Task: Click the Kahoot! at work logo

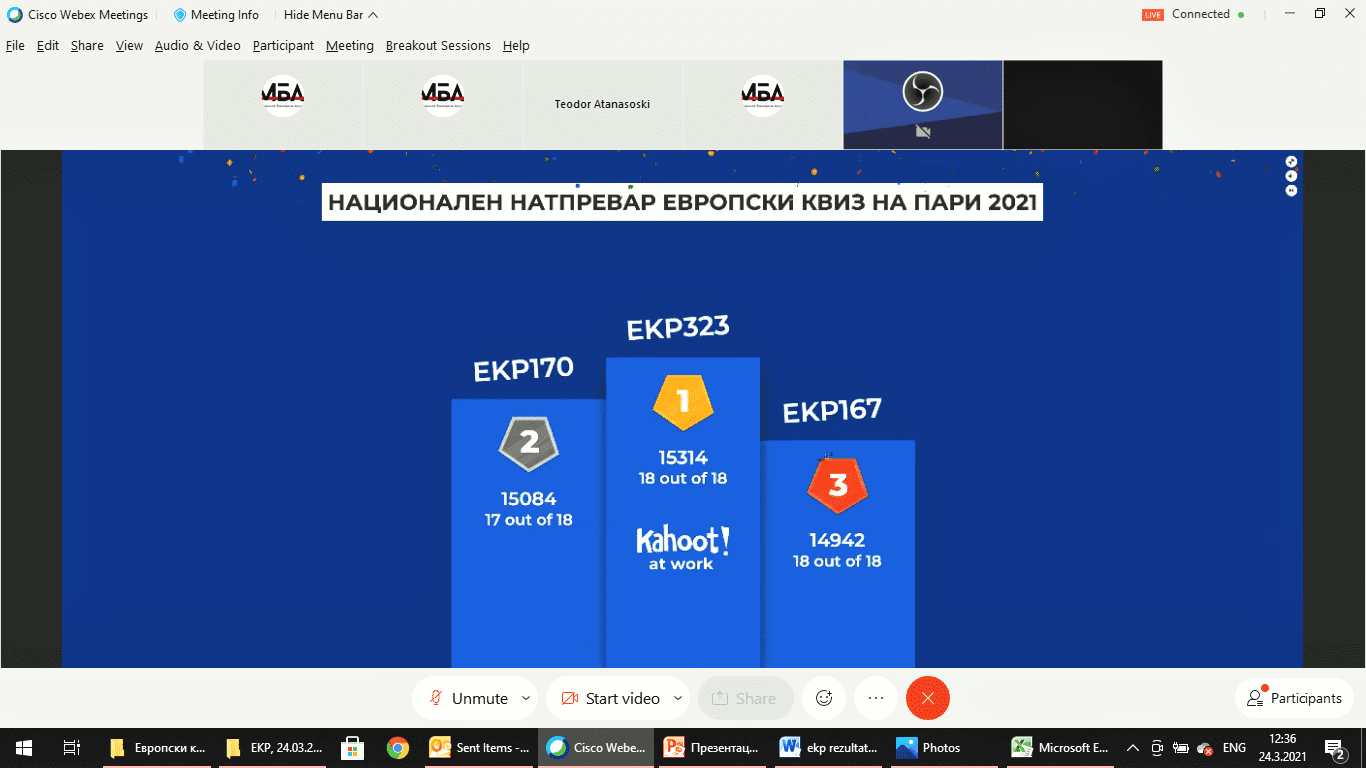Action: point(683,548)
